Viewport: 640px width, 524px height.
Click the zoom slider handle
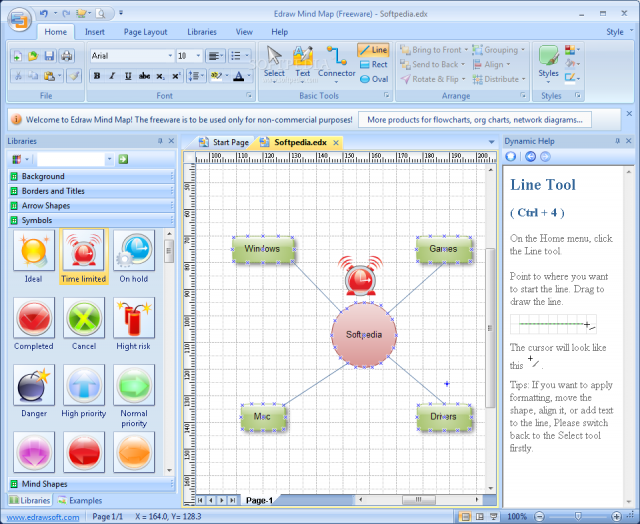coord(578,517)
